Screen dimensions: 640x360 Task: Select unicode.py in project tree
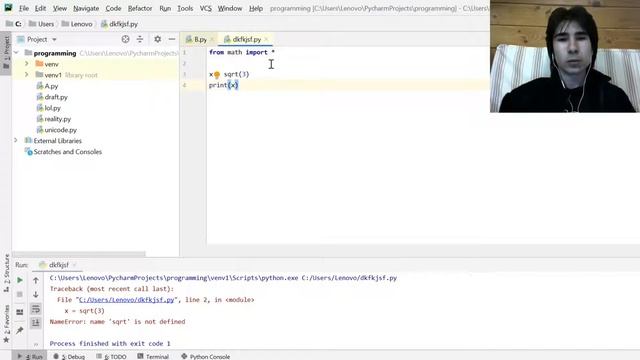pyautogui.click(x=56, y=130)
